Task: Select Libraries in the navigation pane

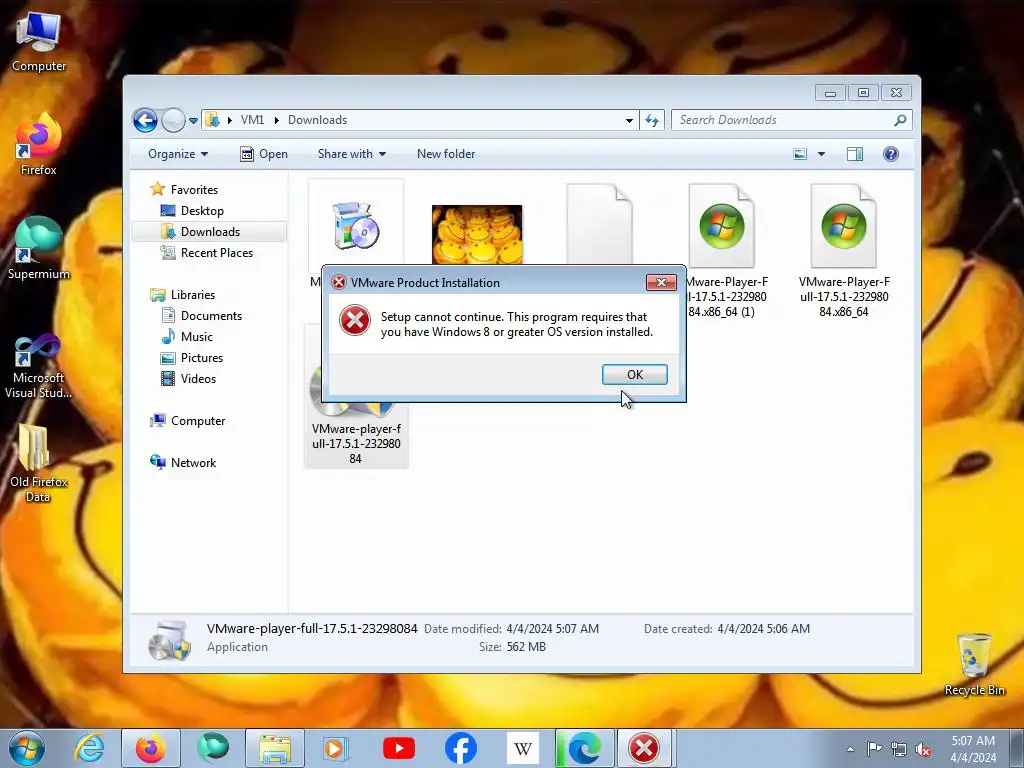Action: (x=193, y=295)
